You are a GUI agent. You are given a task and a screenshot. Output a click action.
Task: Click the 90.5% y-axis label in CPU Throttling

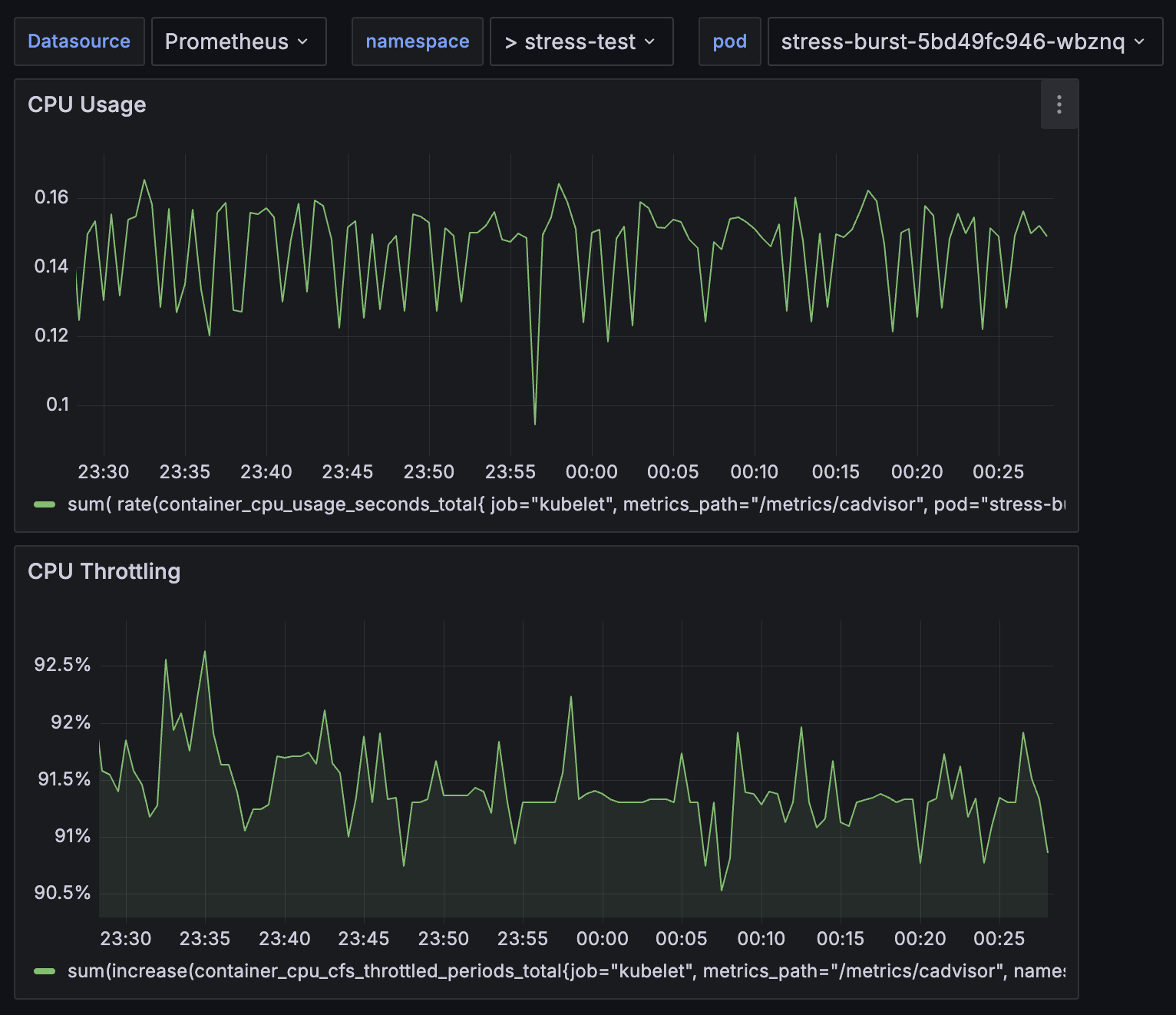click(62, 893)
